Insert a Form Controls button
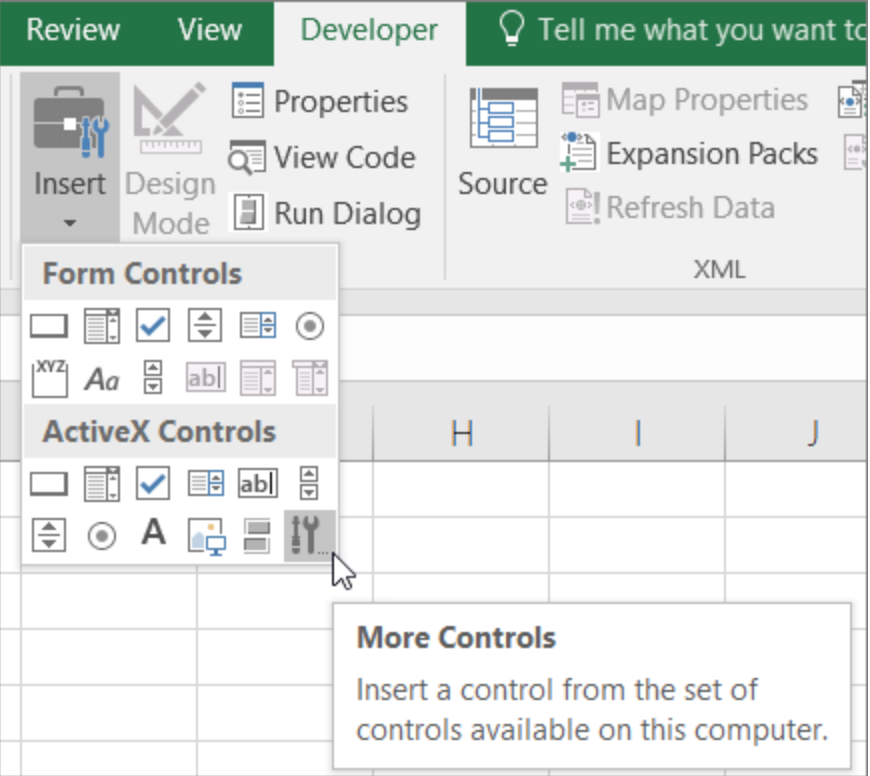This screenshot has width=870, height=776. (49, 326)
